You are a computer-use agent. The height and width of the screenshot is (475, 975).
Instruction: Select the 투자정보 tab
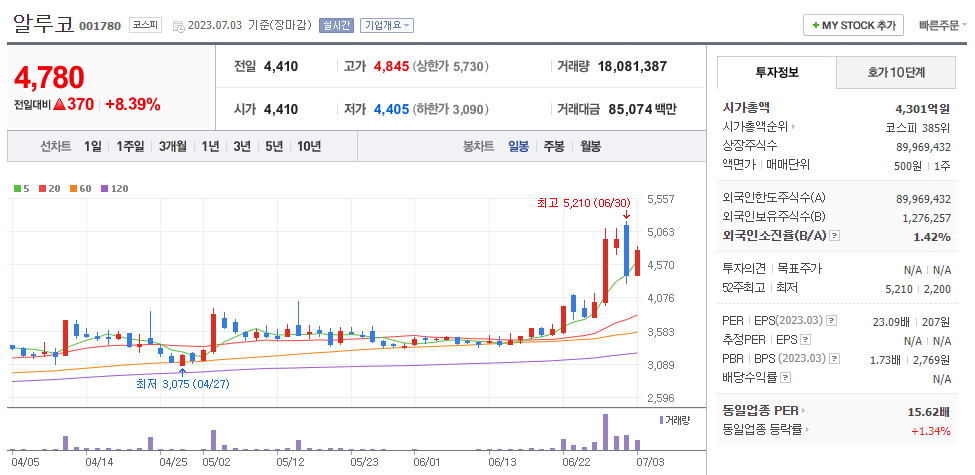(777, 72)
